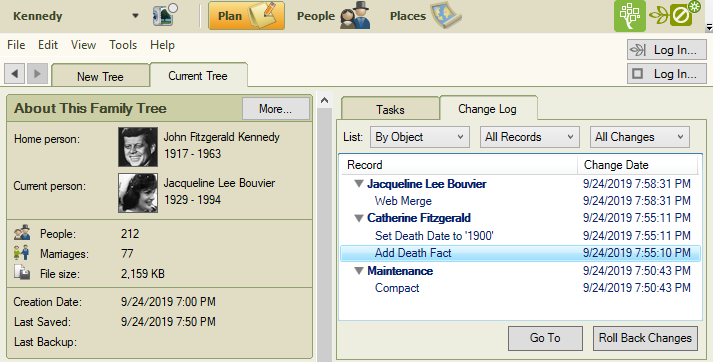Click the More... button
This screenshot has height=362, width=713.
point(276,109)
